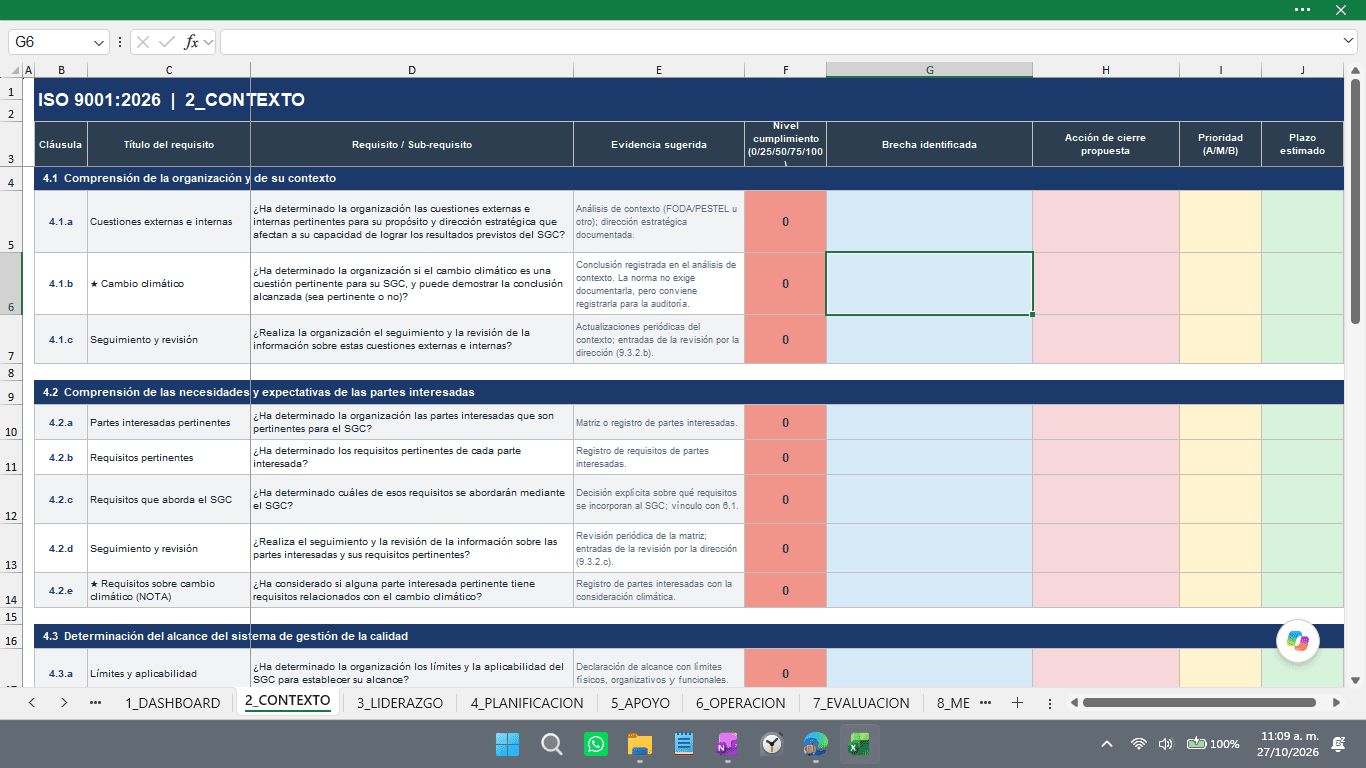Go to the 6_OPERACION sheet tab
Viewport: 1366px width, 768px height.
click(x=741, y=703)
